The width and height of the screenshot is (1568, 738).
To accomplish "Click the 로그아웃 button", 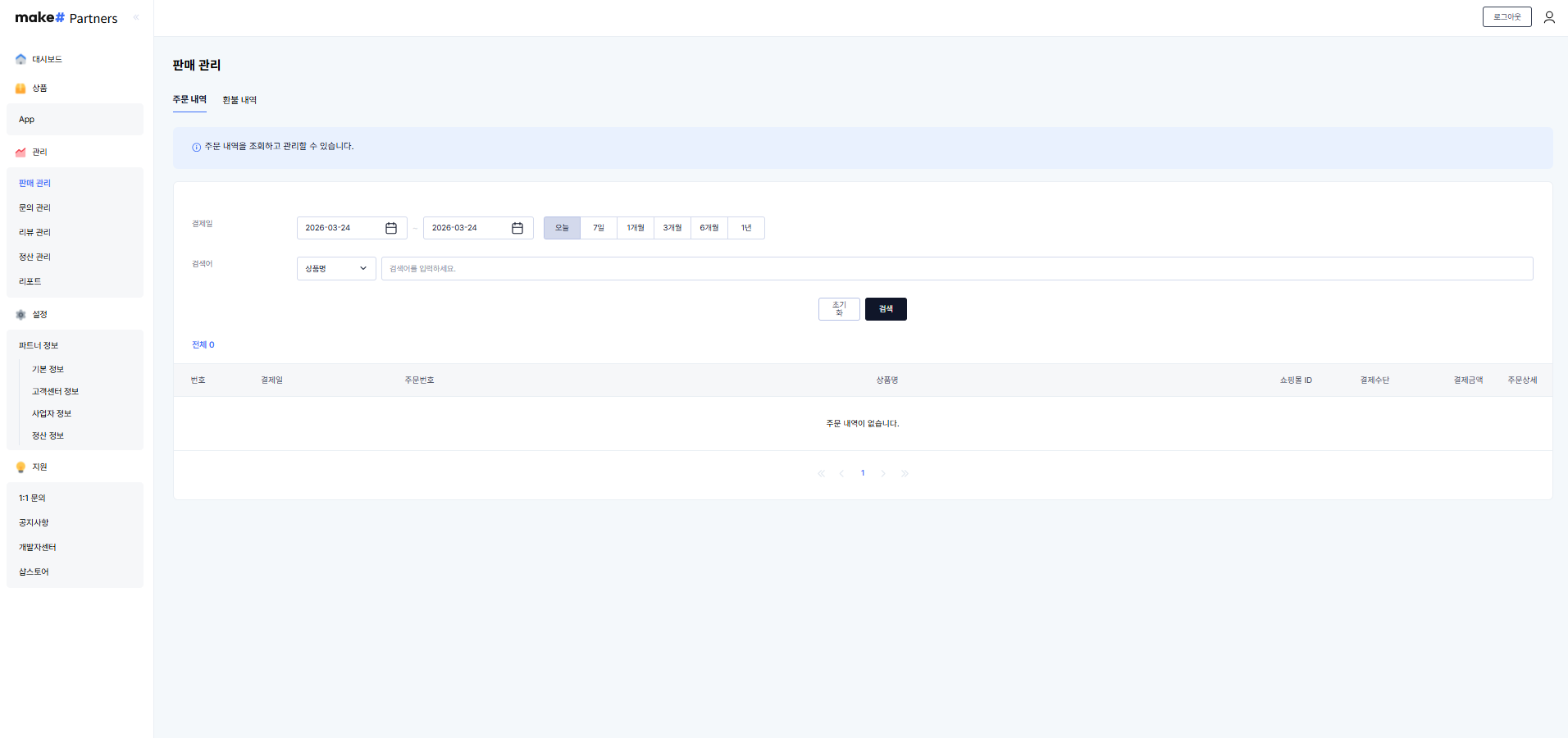I will 1506,17.
